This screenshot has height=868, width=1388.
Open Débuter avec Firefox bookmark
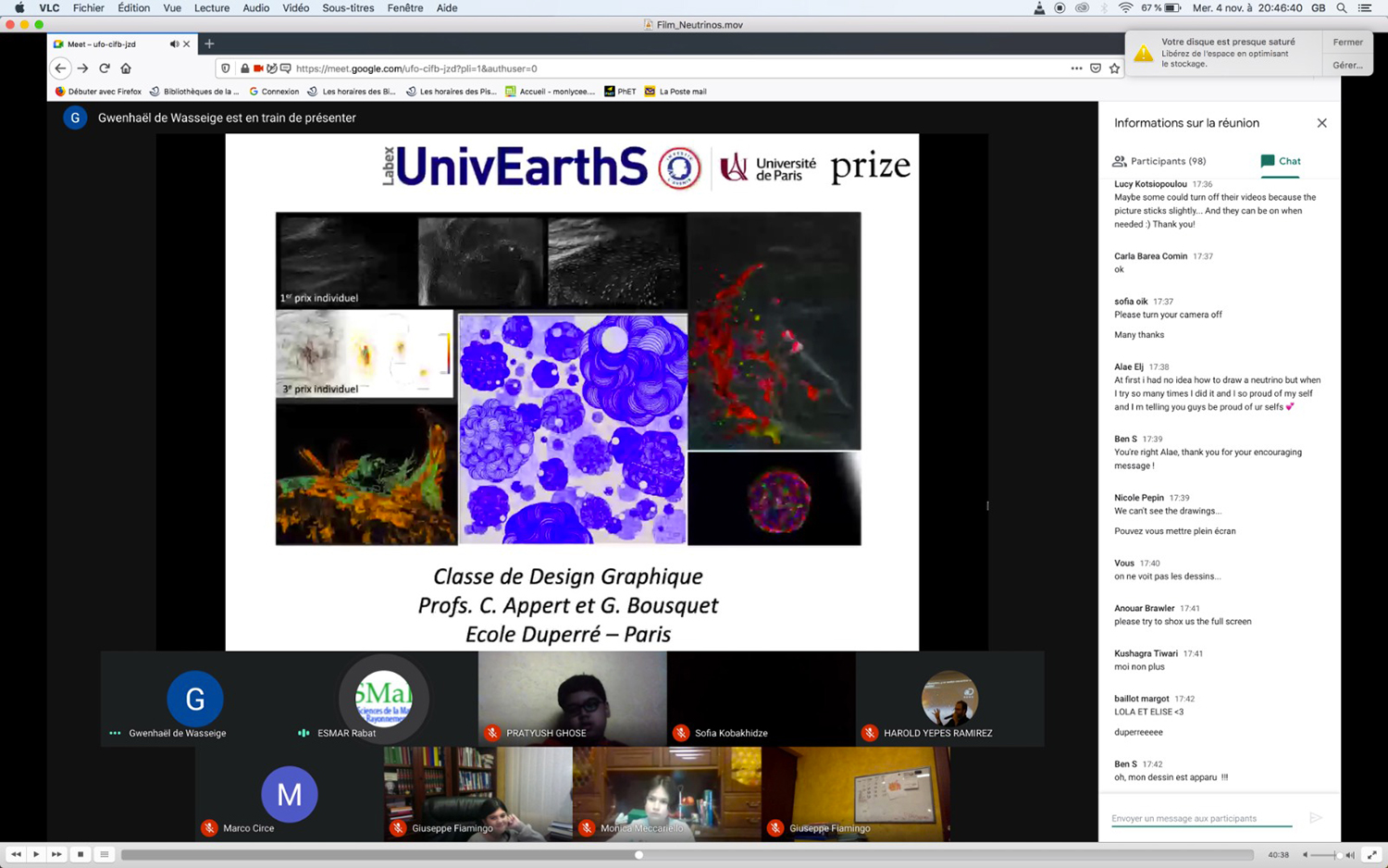tap(98, 92)
